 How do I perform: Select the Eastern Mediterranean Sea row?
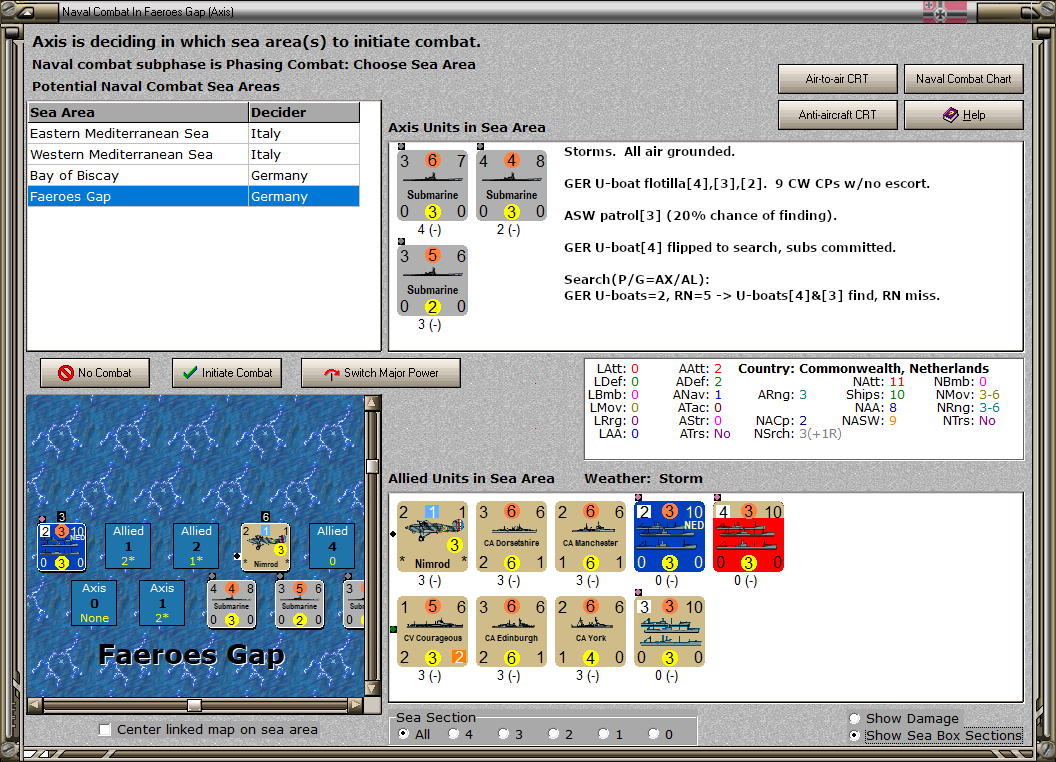click(194, 133)
